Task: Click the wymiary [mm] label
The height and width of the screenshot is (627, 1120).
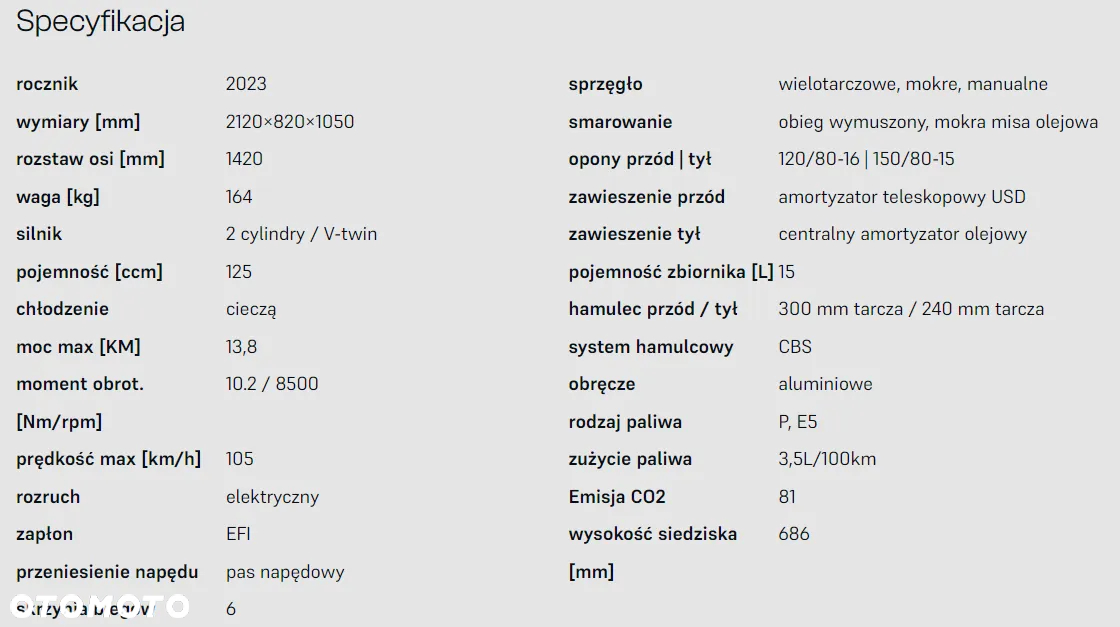Action: [78, 121]
